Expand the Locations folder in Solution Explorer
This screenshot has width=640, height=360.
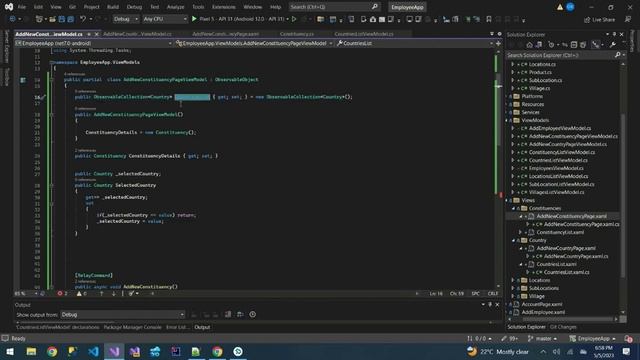point(513,280)
